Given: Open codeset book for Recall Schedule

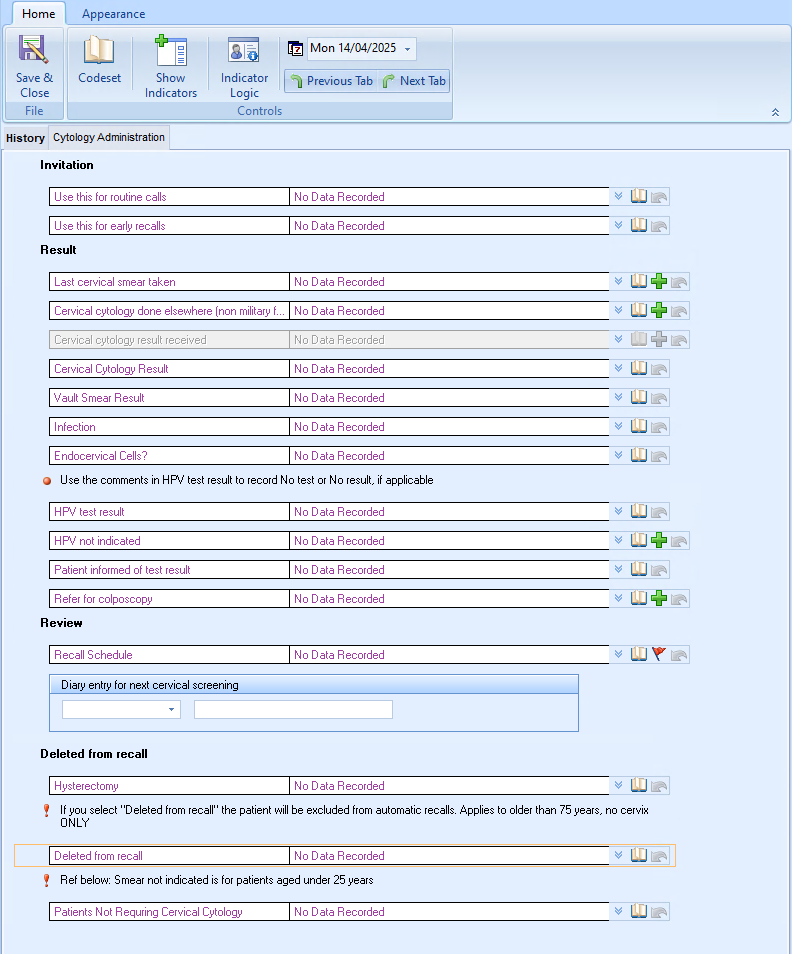Looking at the screenshot, I should pyautogui.click(x=639, y=655).
